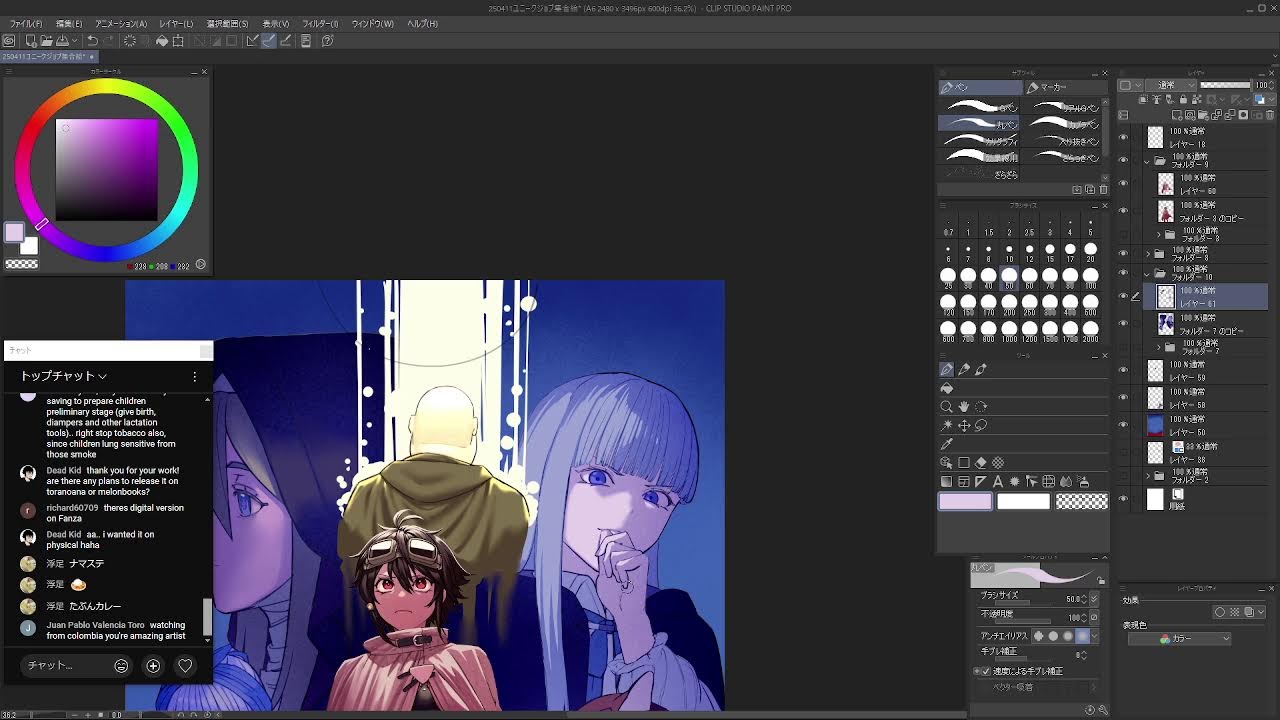Hide layer レイヤー 59
Viewport: 1280px width, 720px height.
(x=1123, y=371)
